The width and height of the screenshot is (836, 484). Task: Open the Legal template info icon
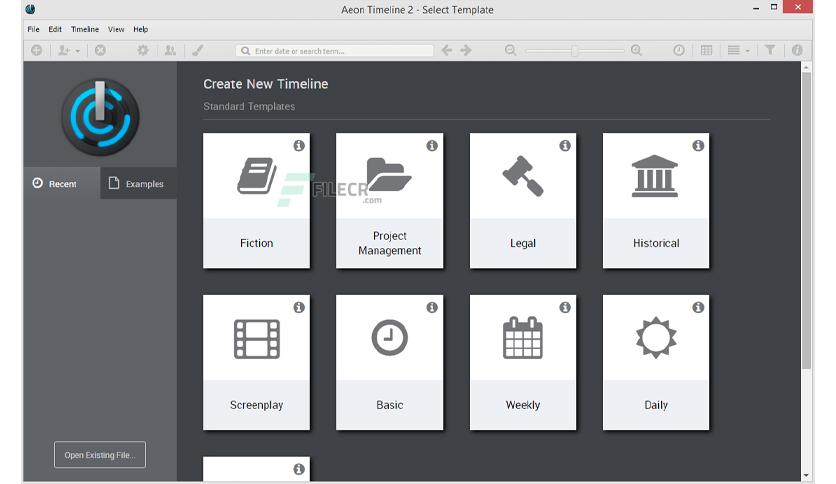click(x=565, y=146)
